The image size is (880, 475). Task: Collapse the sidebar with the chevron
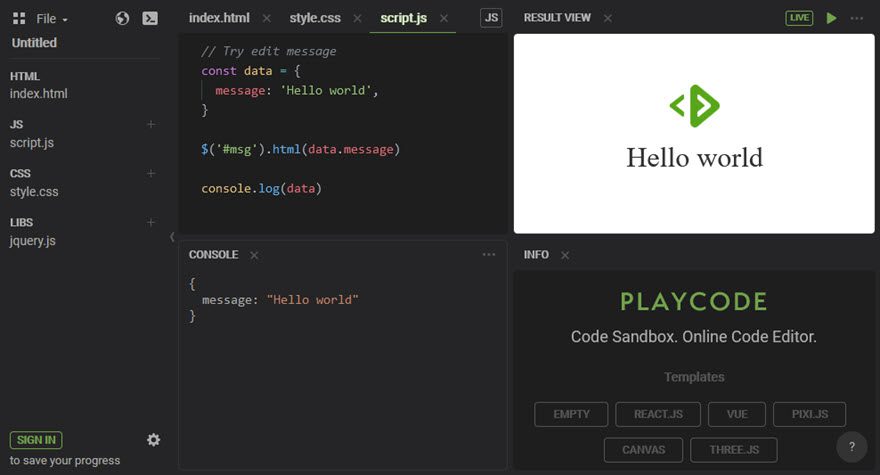click(172, 237)
